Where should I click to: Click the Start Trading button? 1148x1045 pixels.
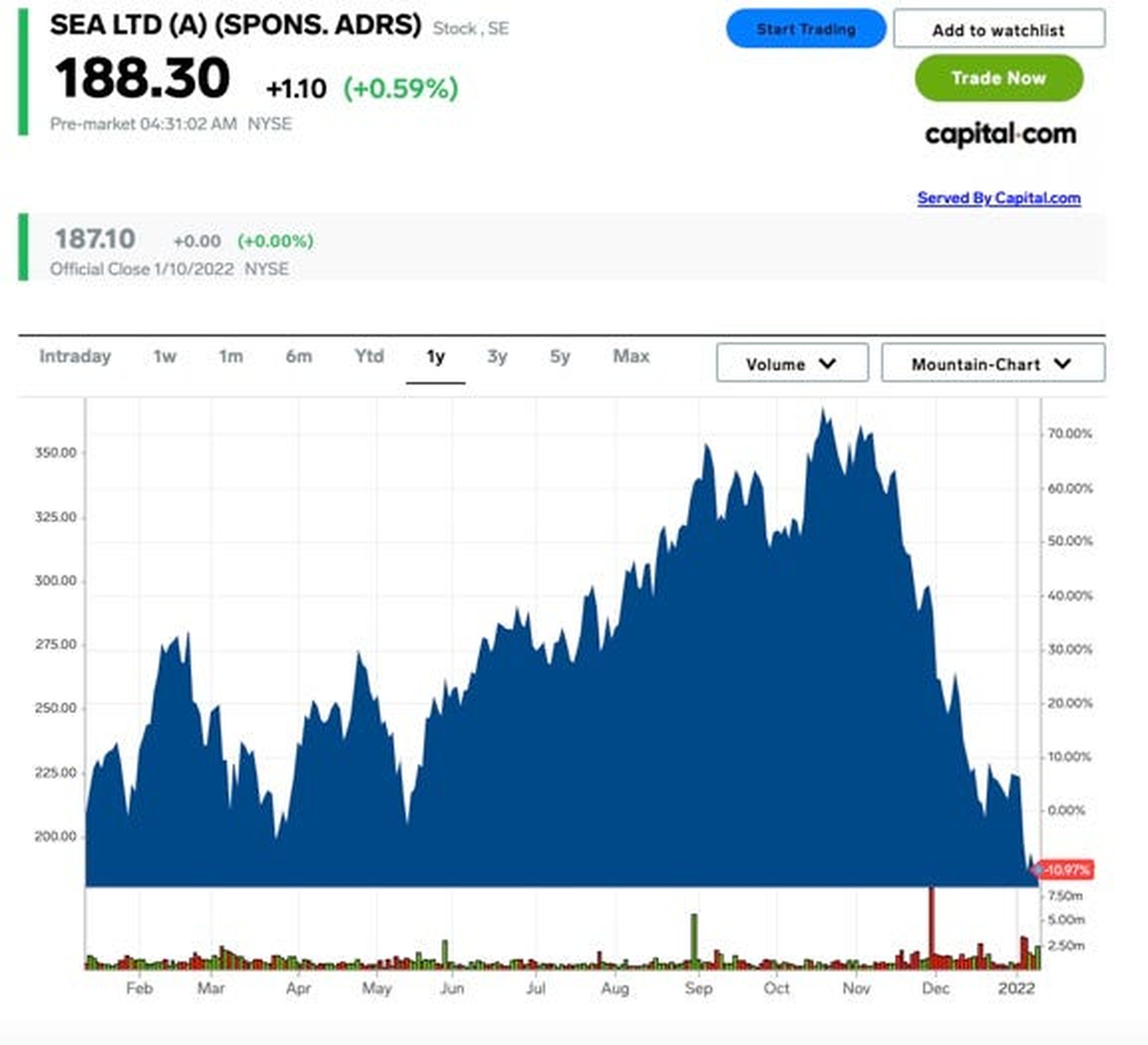[x=805, y=28]
